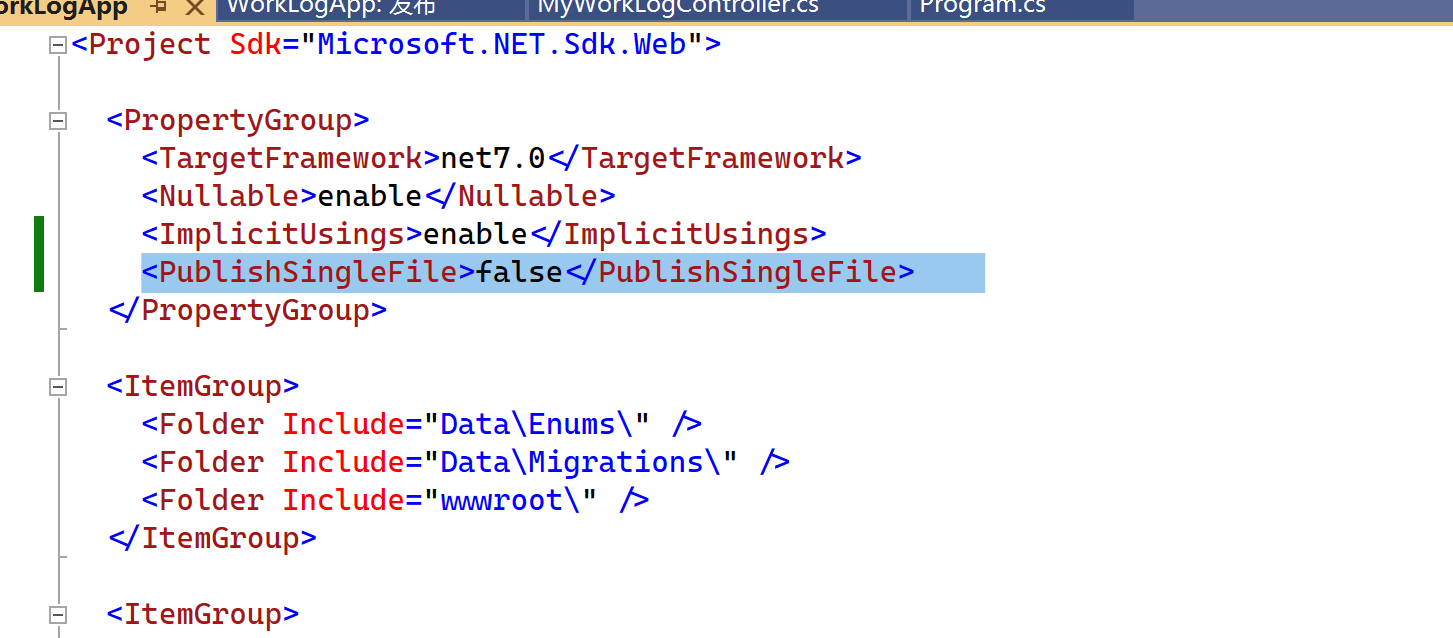Switch to the WorkLogApp: 发布 tab
This screenshot has width=1453, height=638.
point(330,8)
